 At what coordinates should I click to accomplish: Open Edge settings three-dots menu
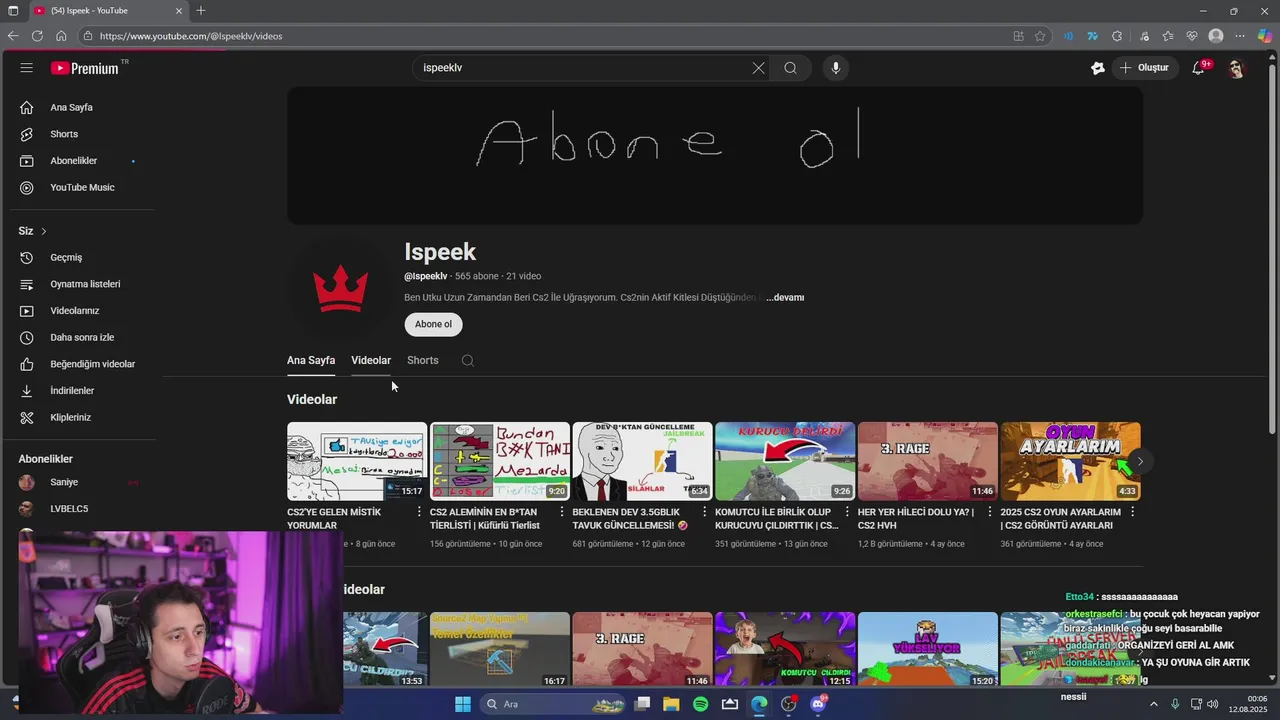pos(1240,36)
